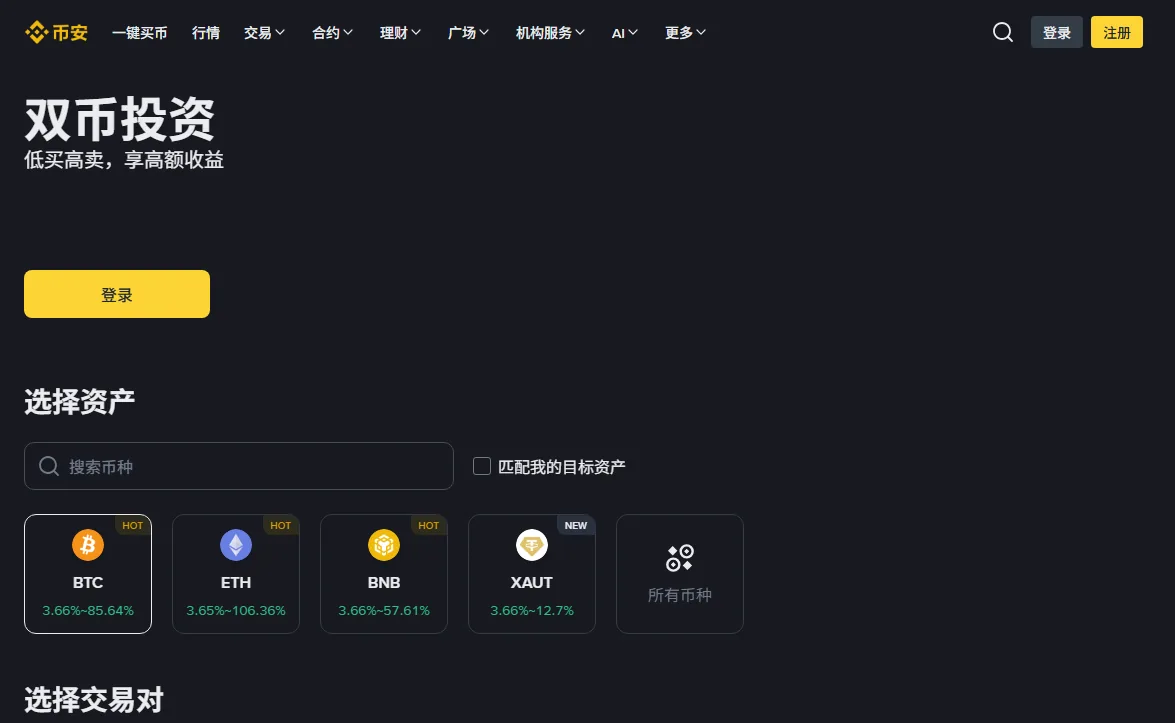1175x723 pixels.
Task: Focus the 搜索币种 search field
Action: pos(238,466)
